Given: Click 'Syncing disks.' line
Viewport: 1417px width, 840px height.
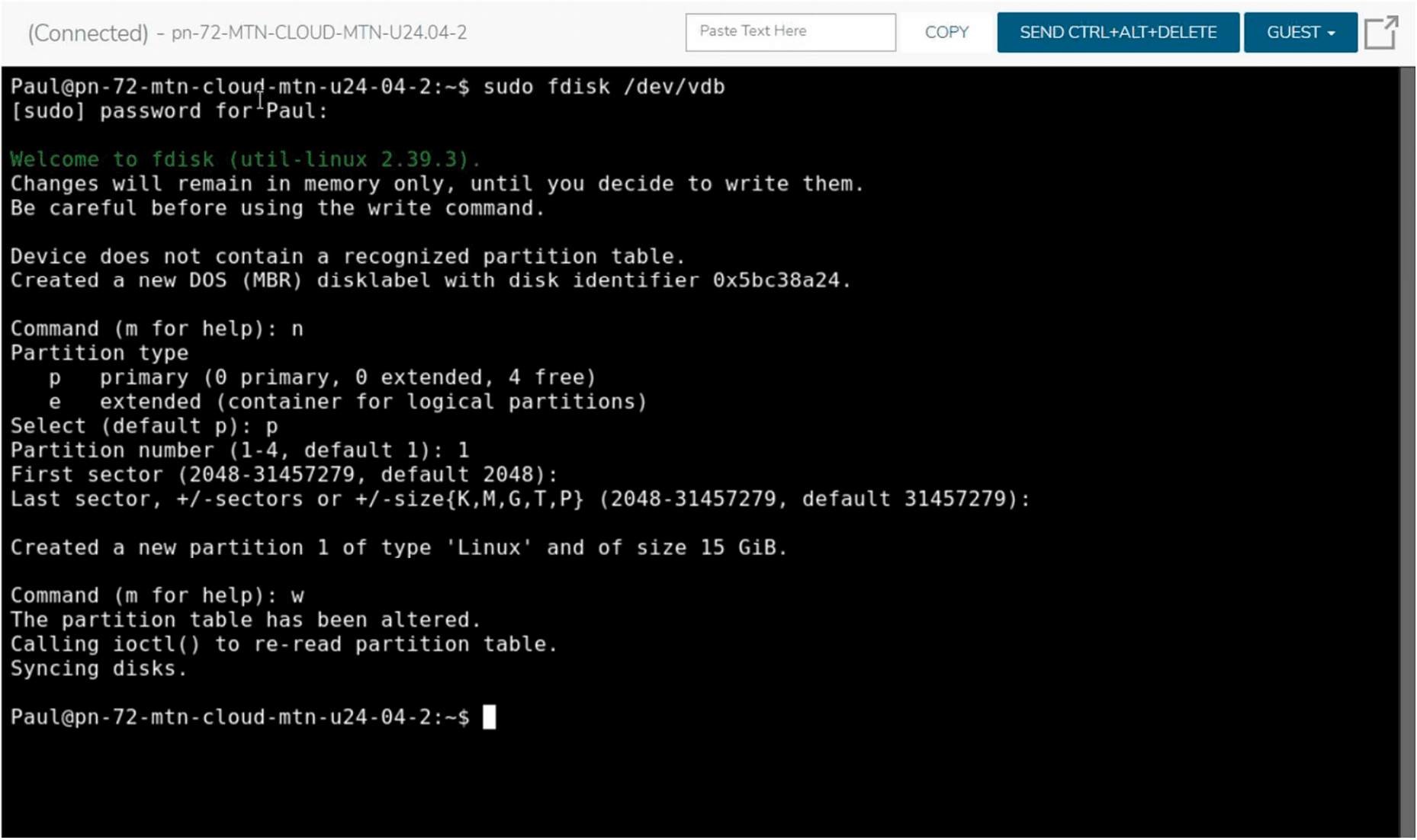Looking at the screenshot, I should (99, 668).
